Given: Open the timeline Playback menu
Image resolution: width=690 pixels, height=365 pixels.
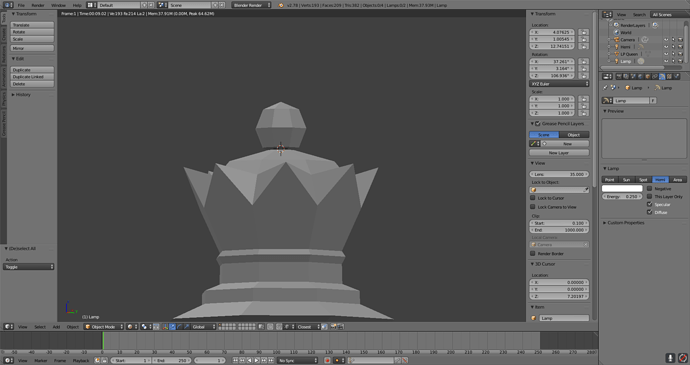Looking at the screenshot, I should point(81,360).
